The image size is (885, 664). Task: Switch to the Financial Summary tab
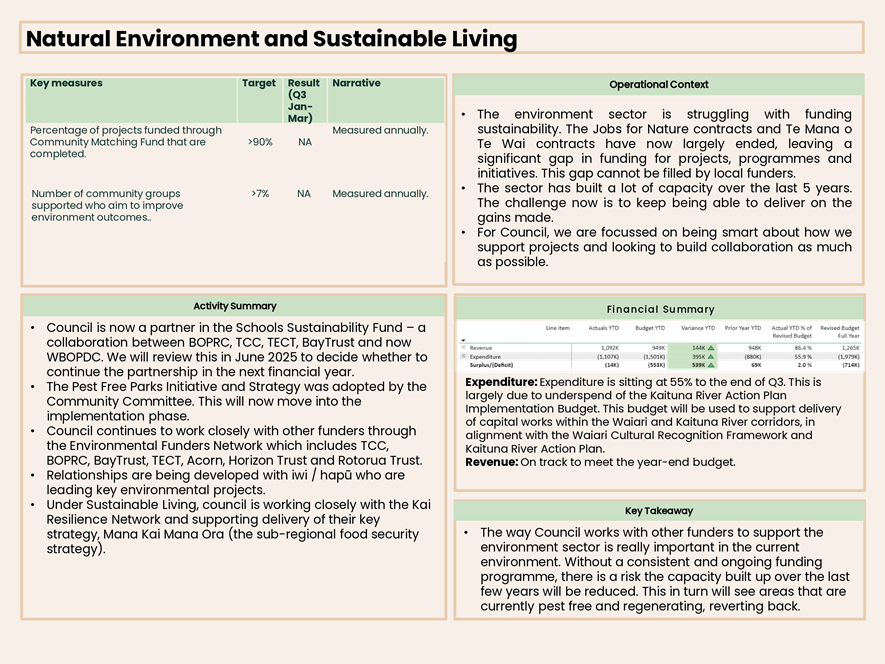pyautogui.click(x=659, y=309)
